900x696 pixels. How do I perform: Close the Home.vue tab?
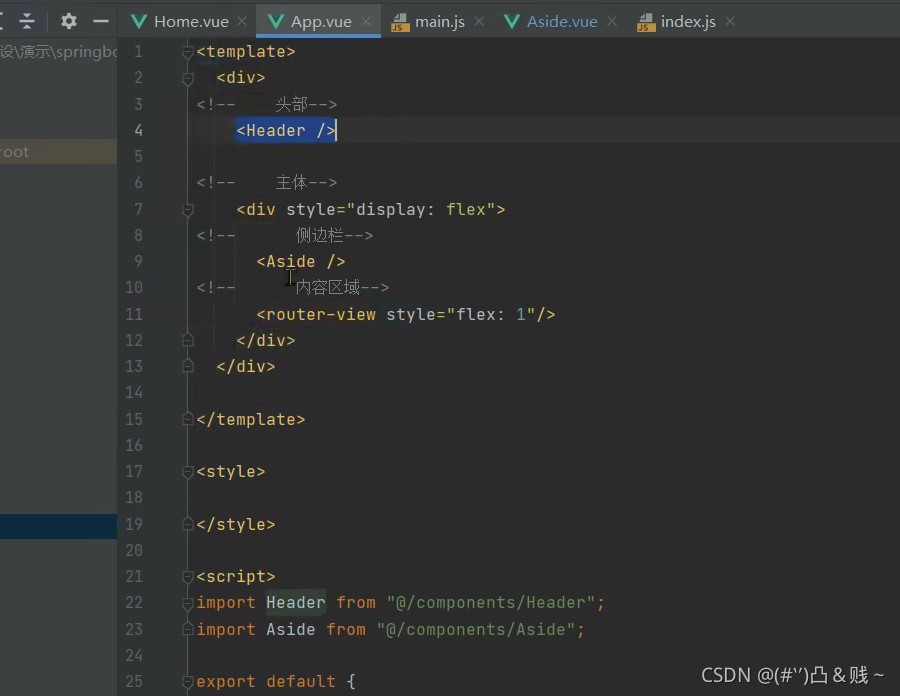pos(242,21)
